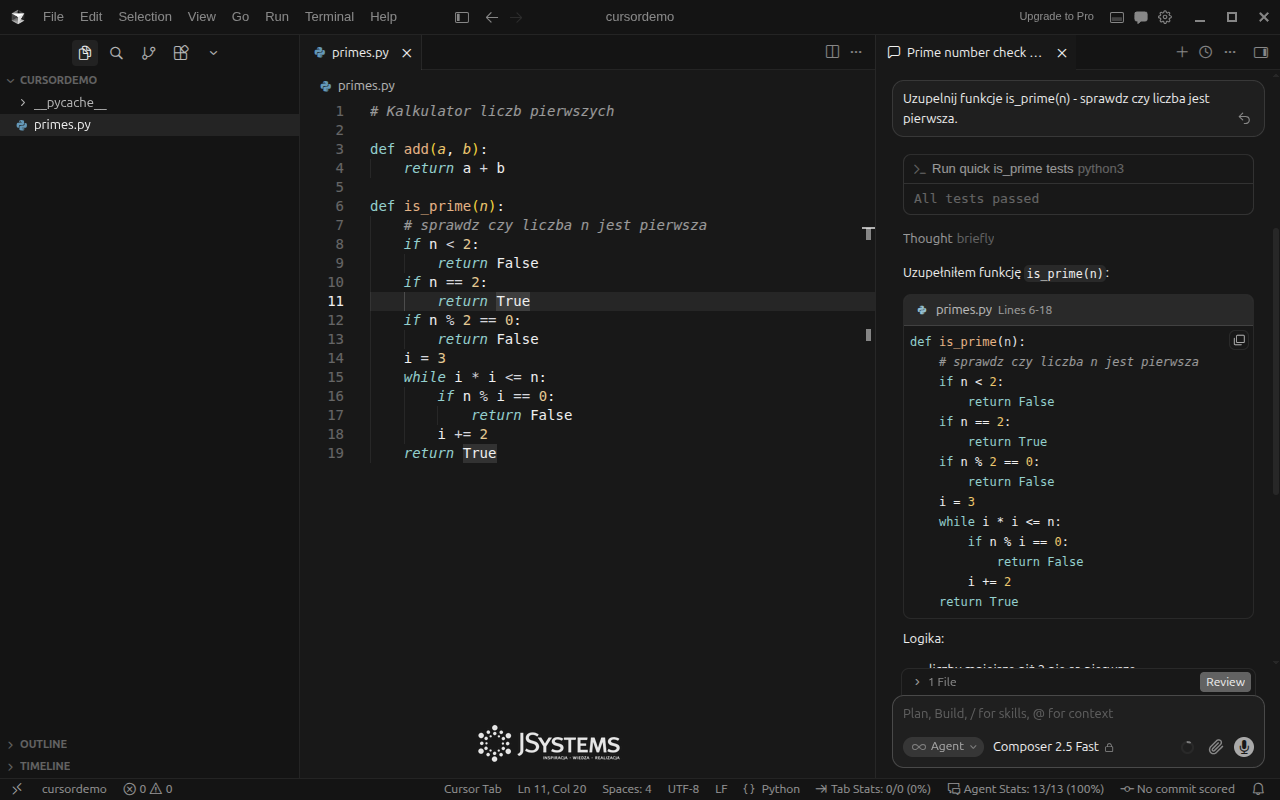The height and width of the screenshot is (800, 1280).
Task: Open the Composer 2.5 Fast model selector
Action: point(1053,747)
